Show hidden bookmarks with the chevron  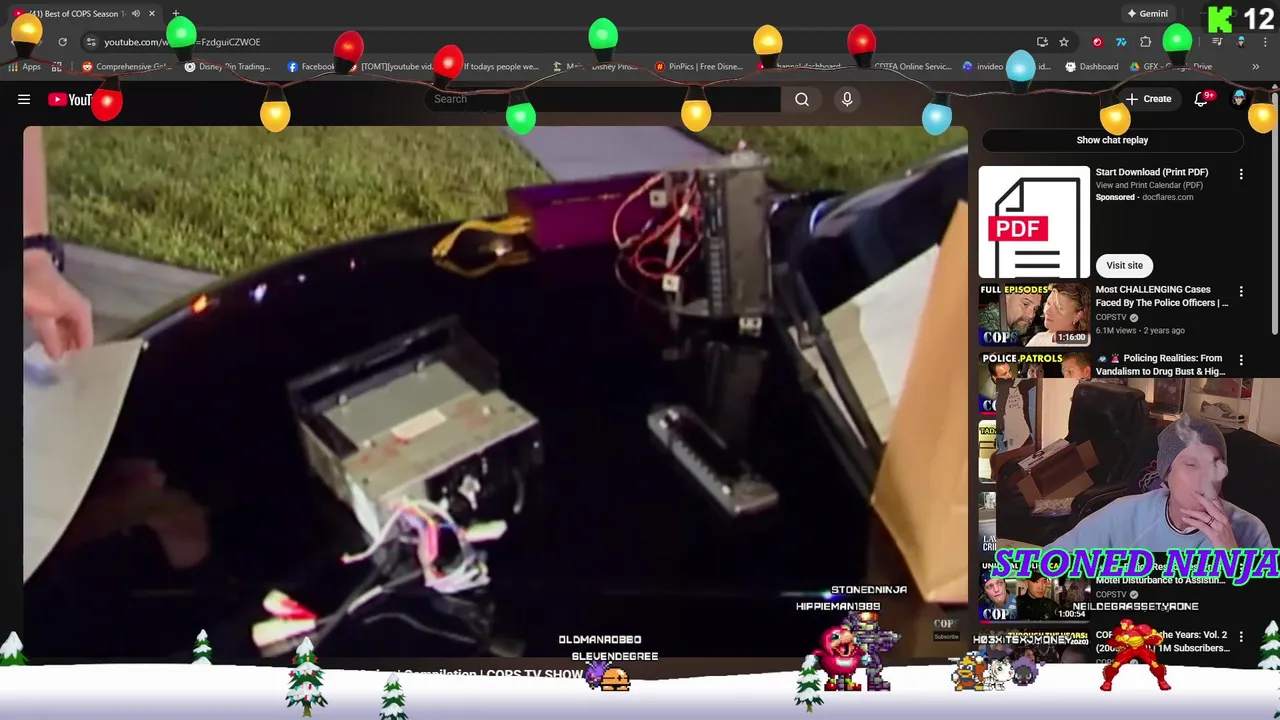(1255, 67)
